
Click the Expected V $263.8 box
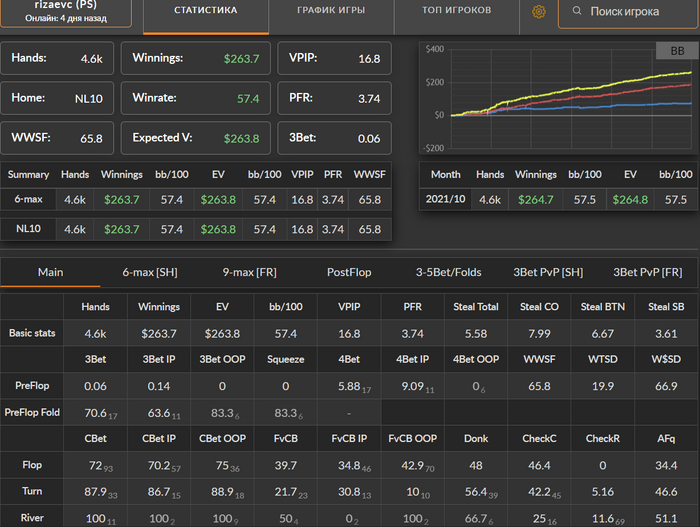[196, 138]
